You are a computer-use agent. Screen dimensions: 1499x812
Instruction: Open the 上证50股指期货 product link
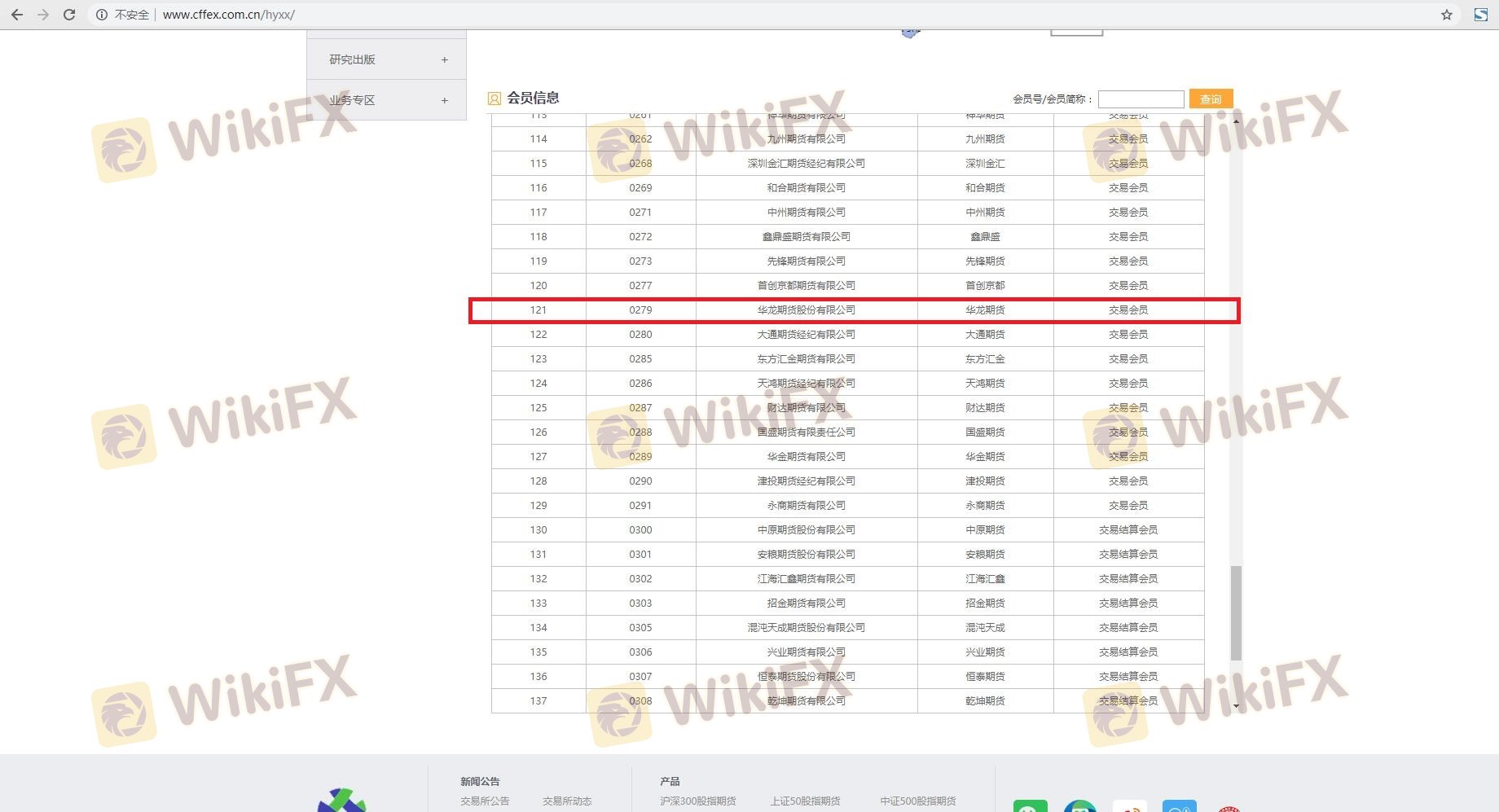pos(806,801)
